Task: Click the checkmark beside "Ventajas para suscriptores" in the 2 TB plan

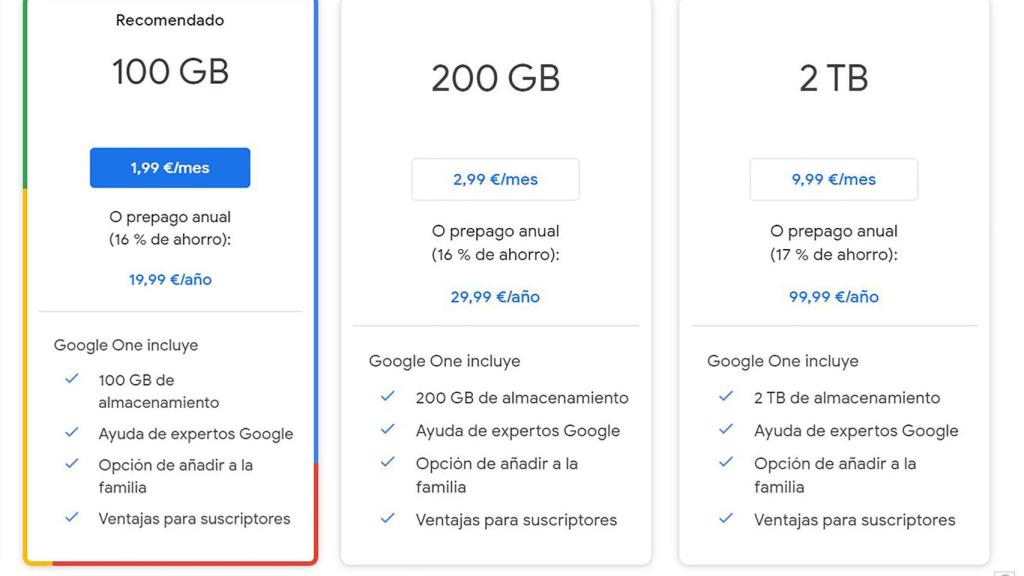Action: pyautogui.click(x=725, y=521)
